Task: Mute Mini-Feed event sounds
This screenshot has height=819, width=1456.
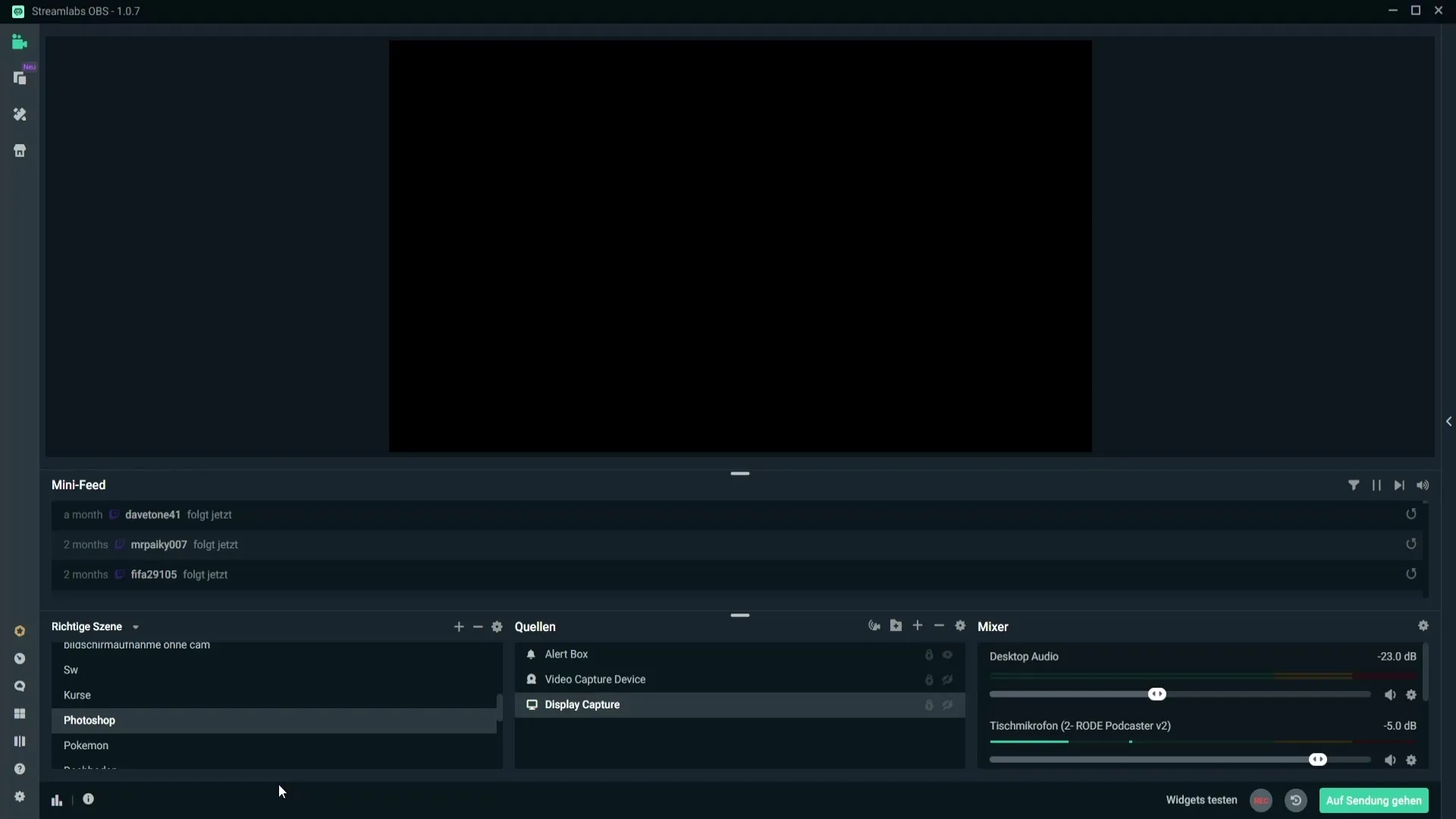Action: point(1423,485)
